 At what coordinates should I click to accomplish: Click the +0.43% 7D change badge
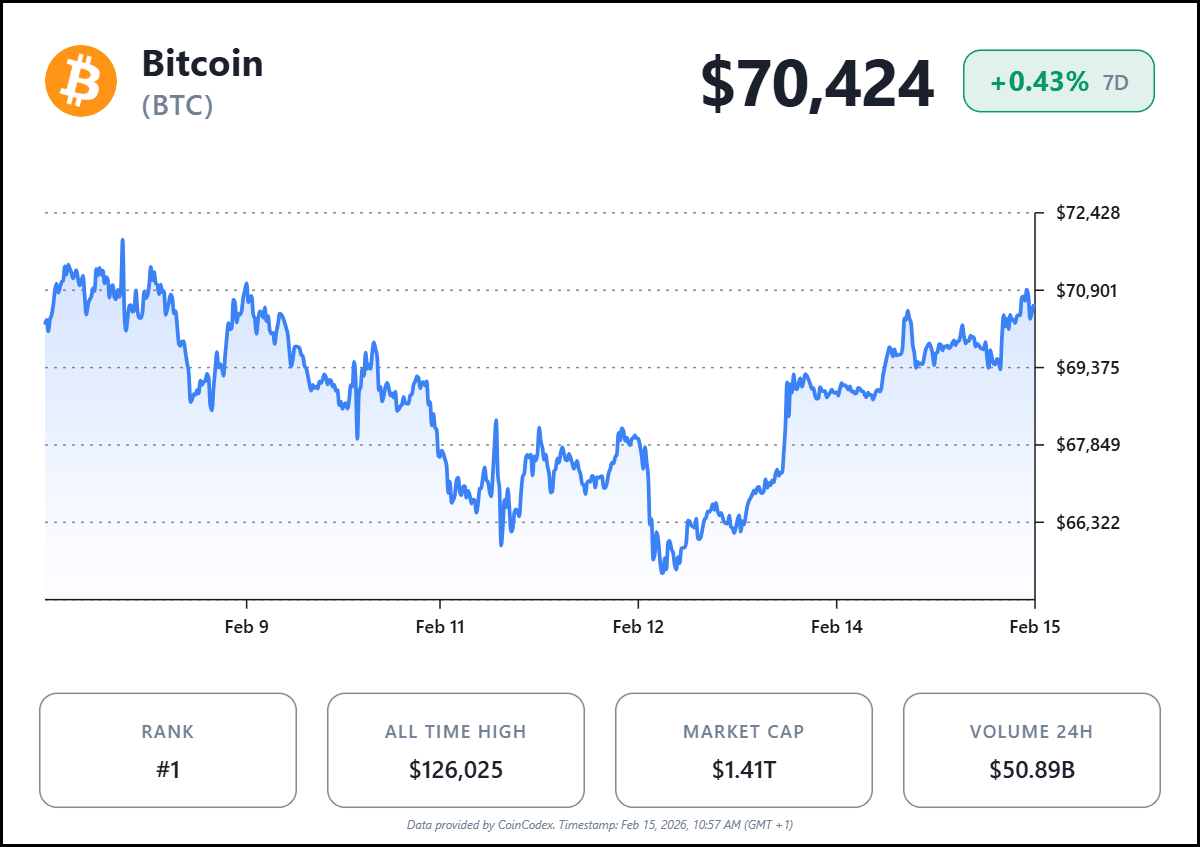click(x=1058, y=82)
